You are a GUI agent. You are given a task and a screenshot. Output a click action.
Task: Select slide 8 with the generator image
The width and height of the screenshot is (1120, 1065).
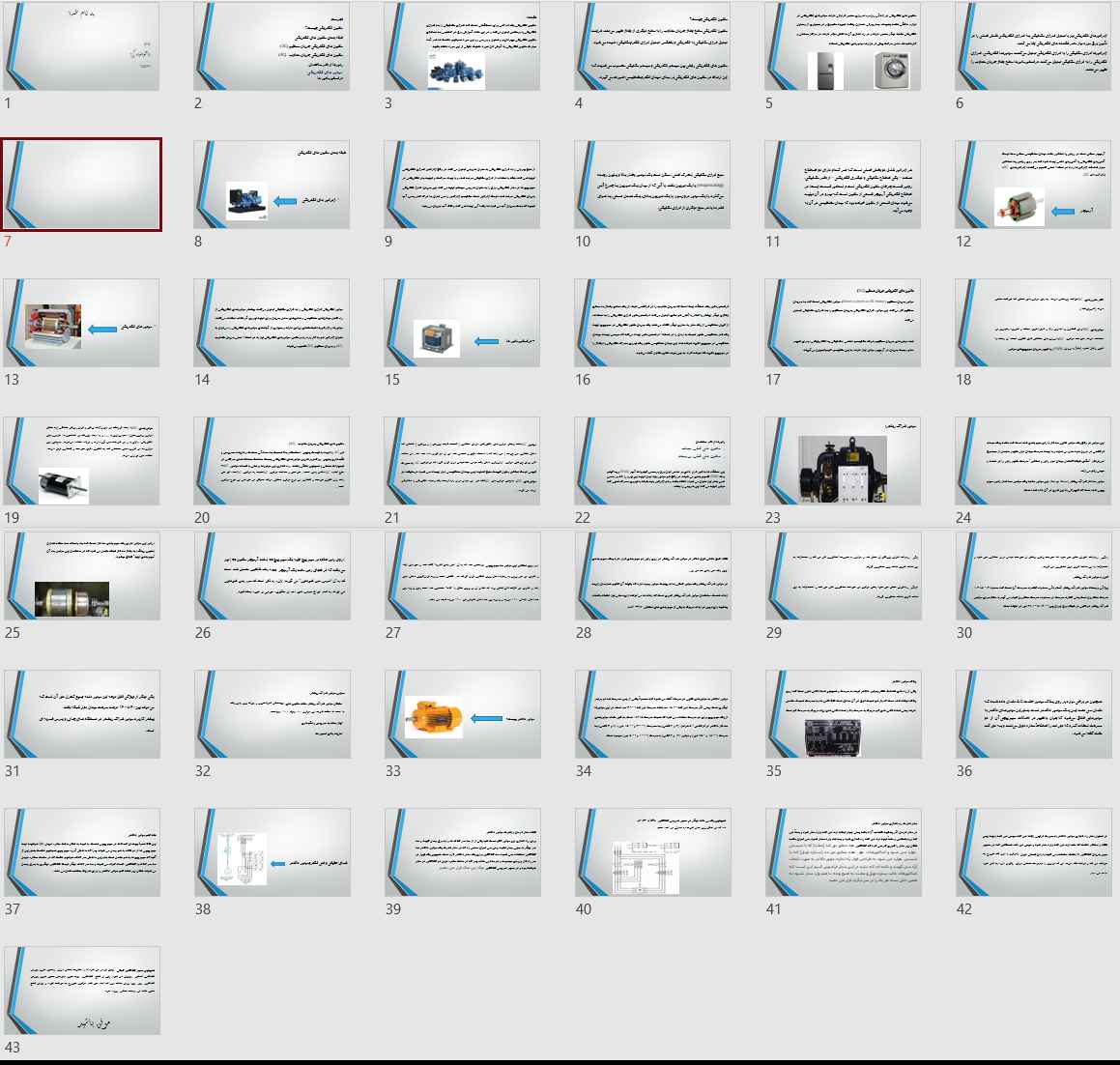(272, 185)
